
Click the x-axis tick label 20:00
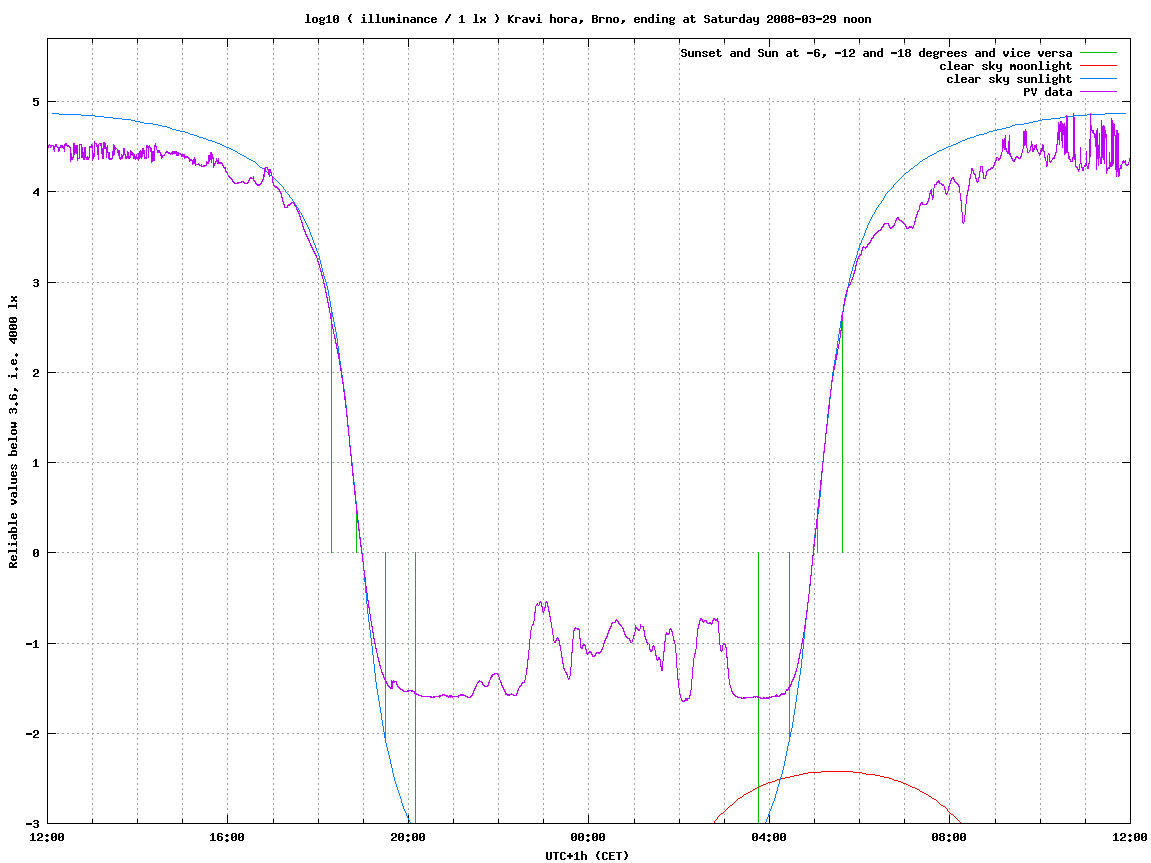click(x=408, y=837)
